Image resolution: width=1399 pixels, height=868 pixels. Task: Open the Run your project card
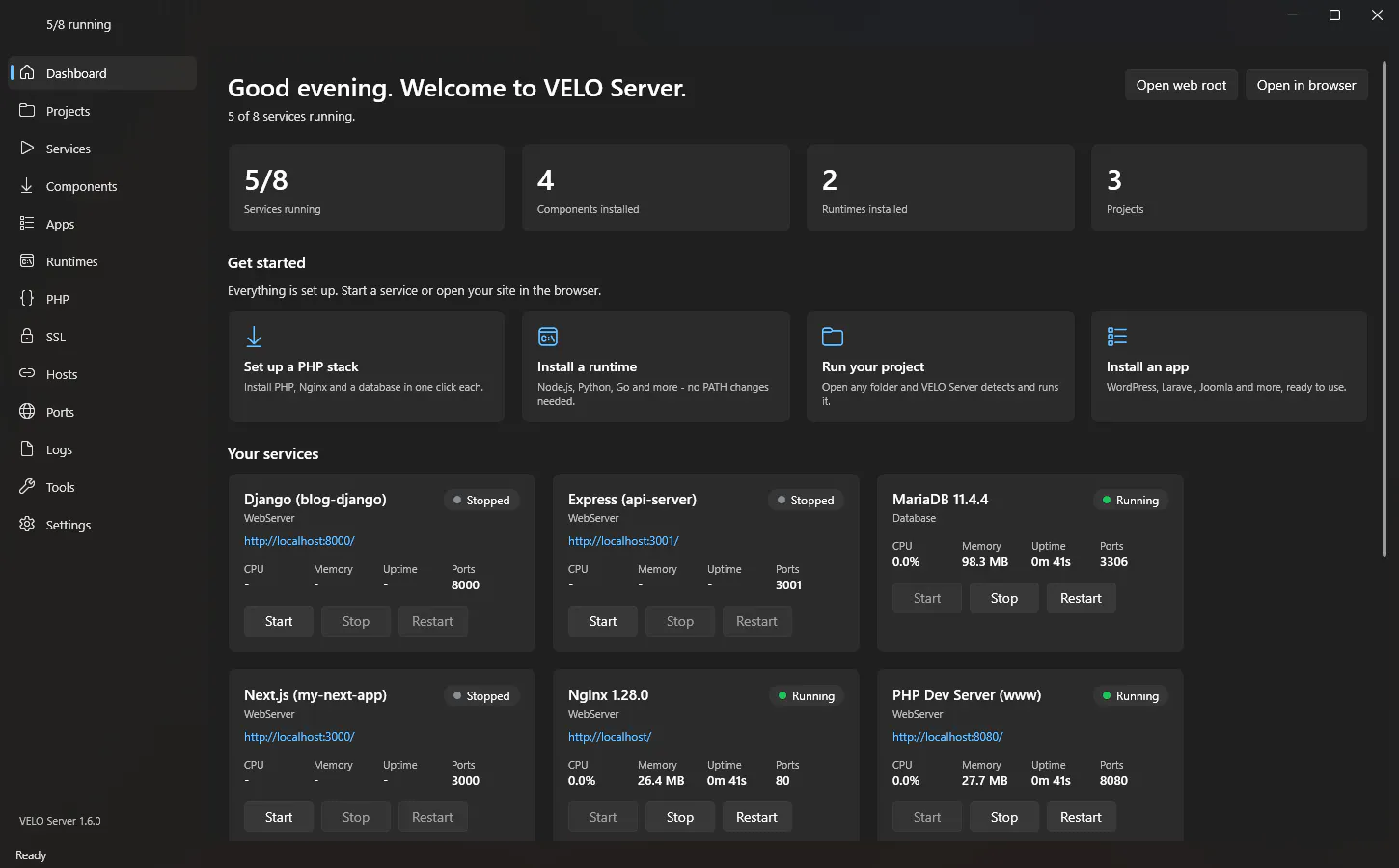(940, 366)
